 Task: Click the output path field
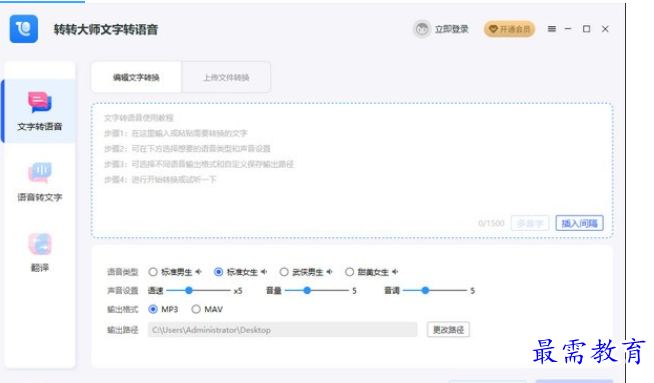(x=282, y=330)
